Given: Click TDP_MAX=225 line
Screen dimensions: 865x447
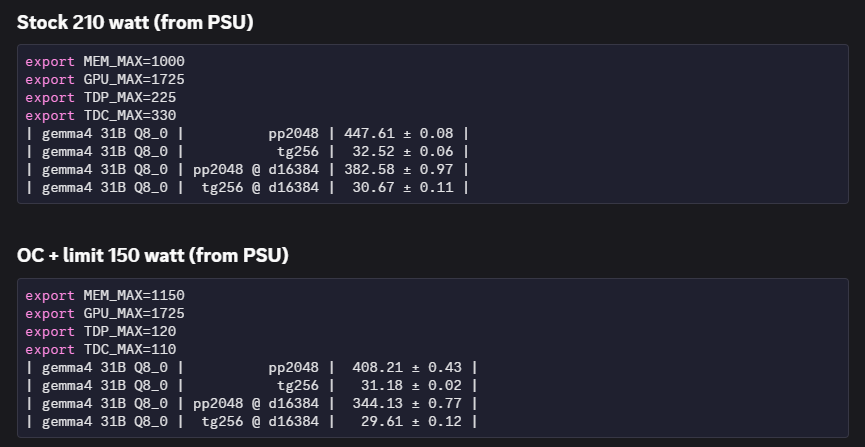Looking at the screenshot, I should point(101,97).
